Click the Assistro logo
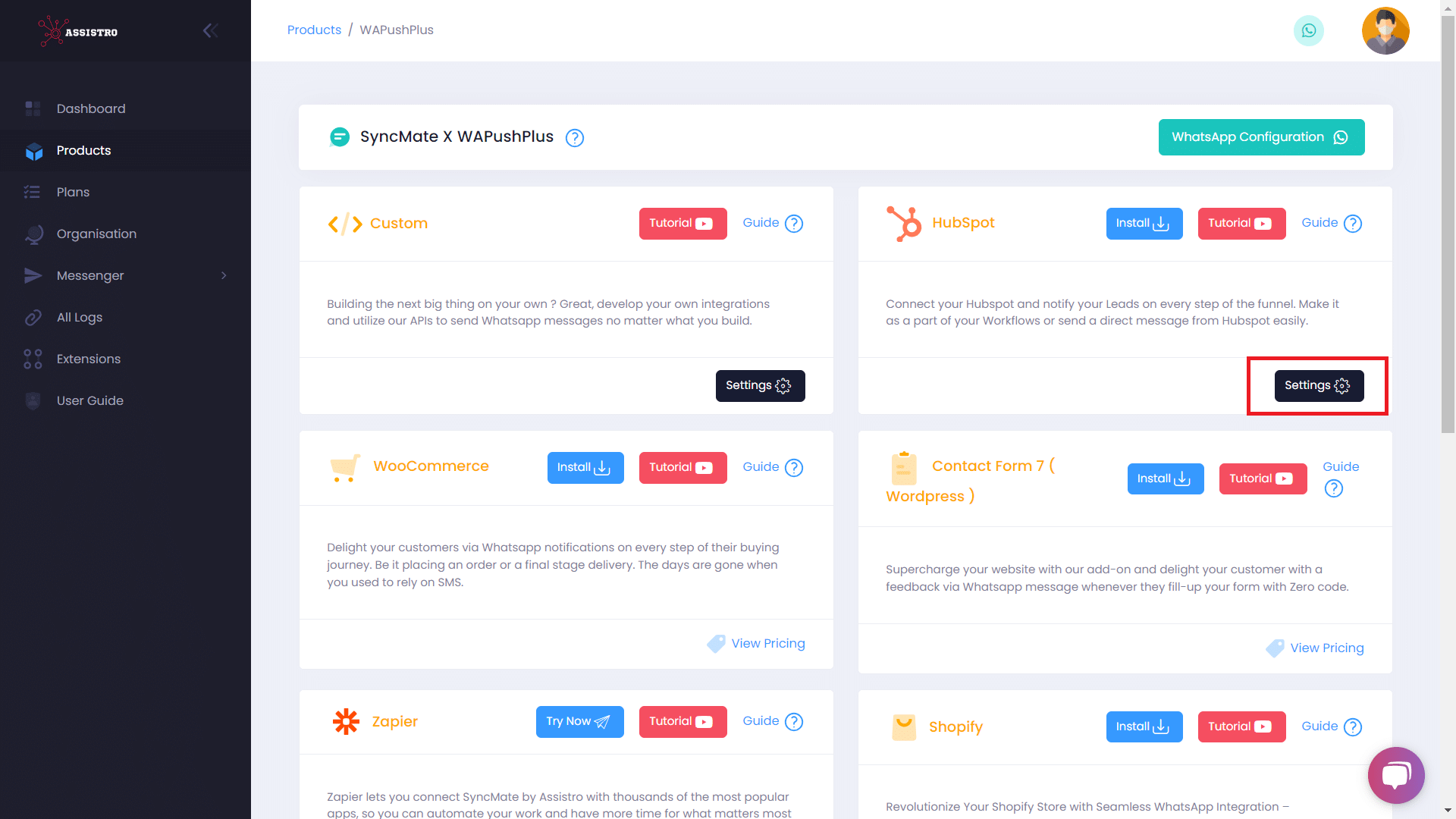The height and width of the screenshot is (819, 1456). [x=78, y=31]
